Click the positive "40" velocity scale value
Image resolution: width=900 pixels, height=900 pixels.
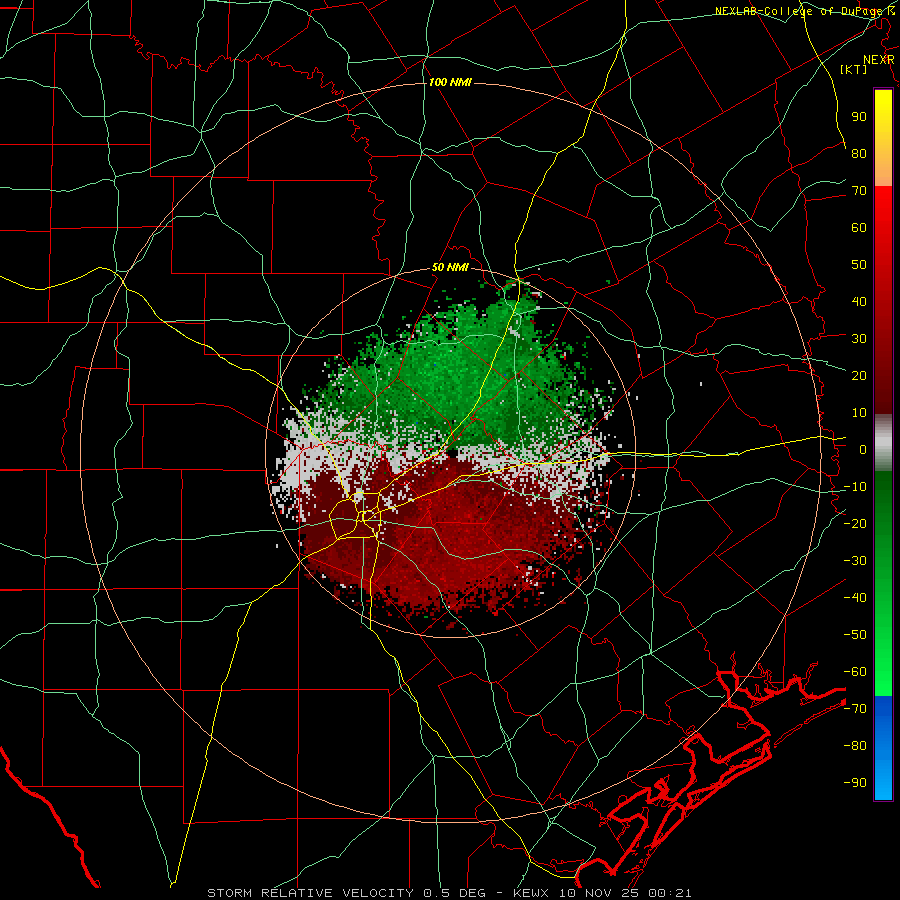coord(859,301)
